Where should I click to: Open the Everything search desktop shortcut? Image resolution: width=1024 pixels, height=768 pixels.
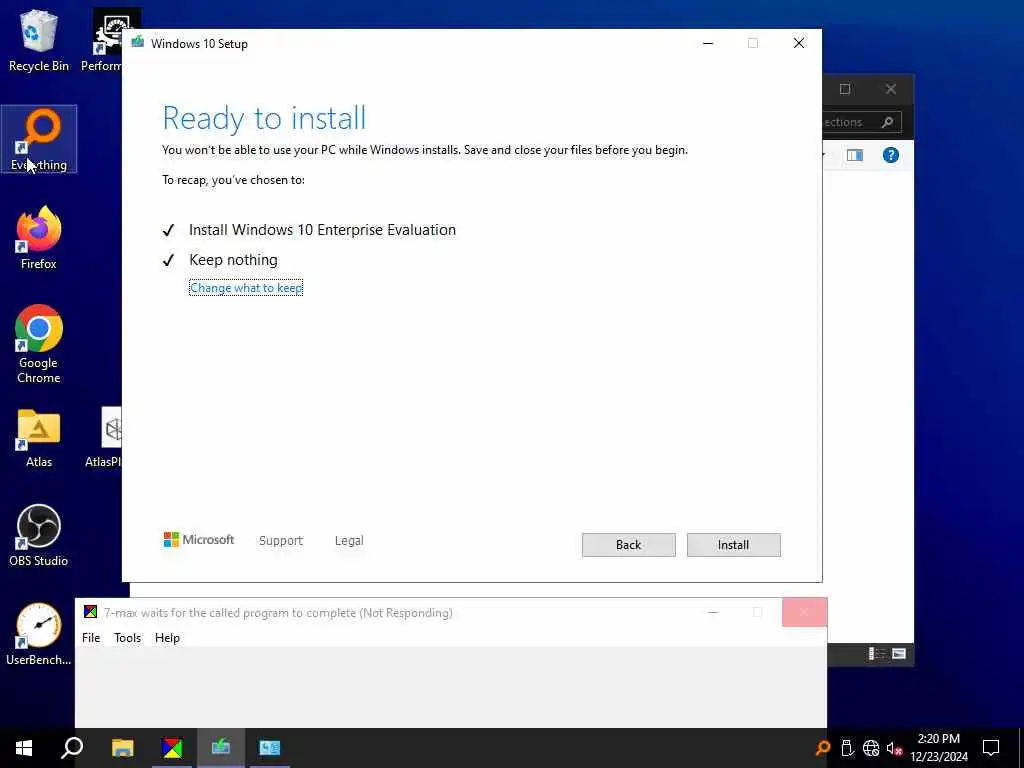[x=39, y=140]
